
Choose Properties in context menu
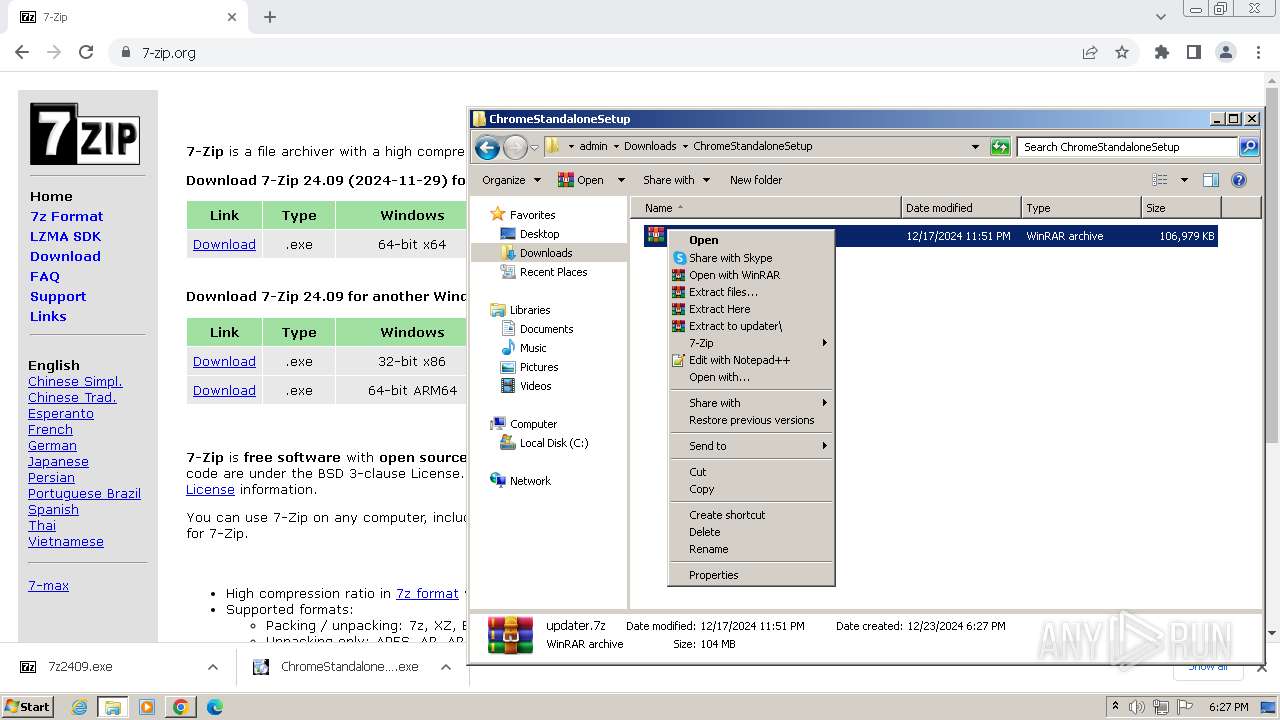[751, 575]
